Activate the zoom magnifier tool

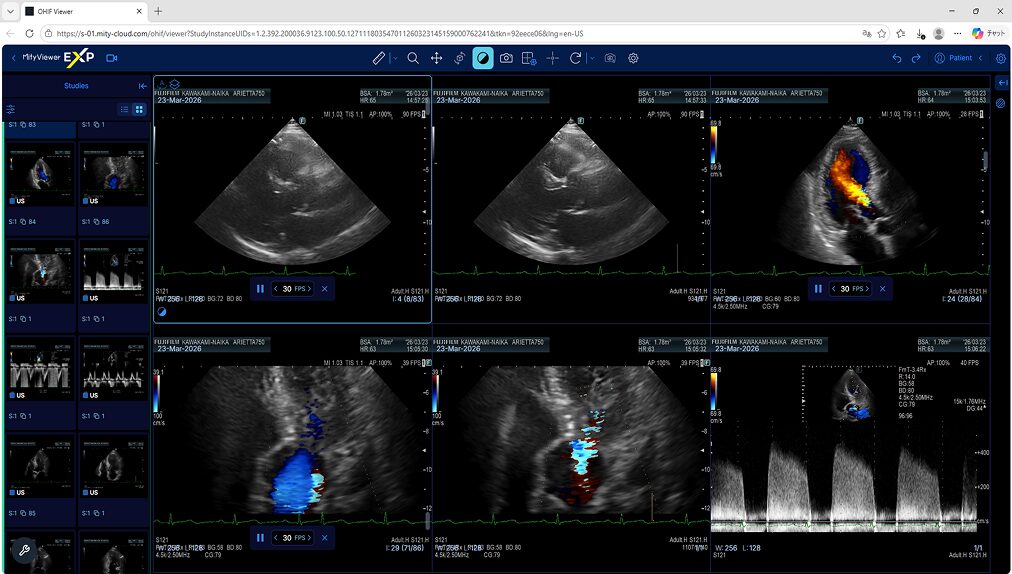click(x=413, y=58)
